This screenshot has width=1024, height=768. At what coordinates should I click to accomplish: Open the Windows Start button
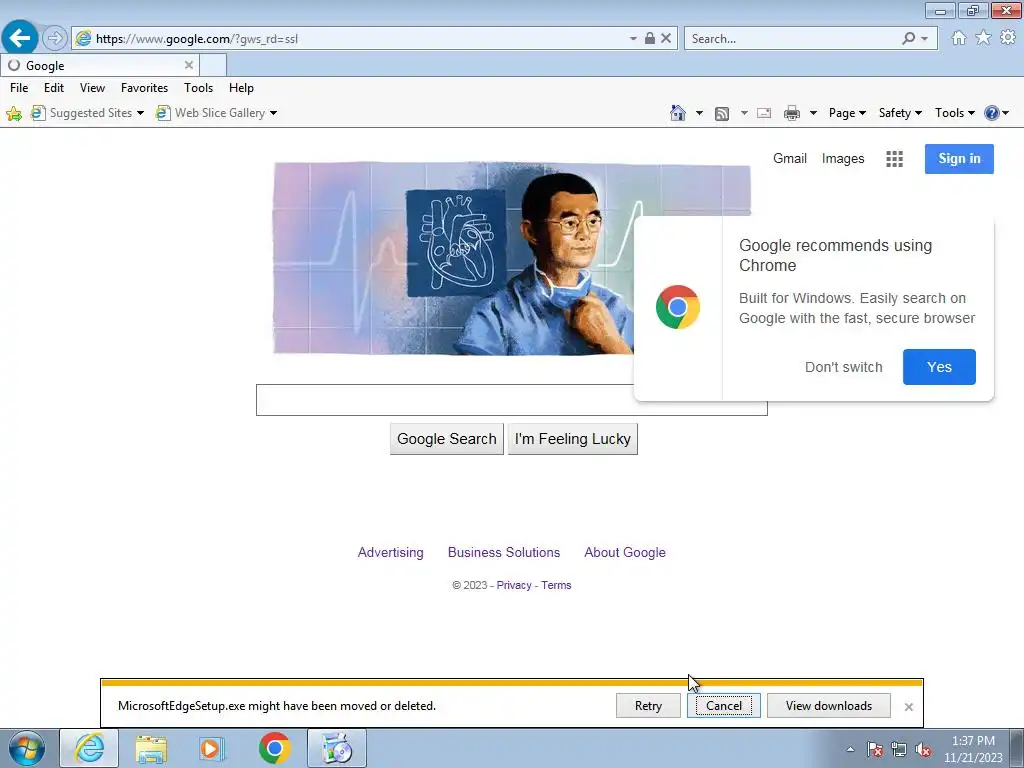pyautogui.click(x=27, y=748)
